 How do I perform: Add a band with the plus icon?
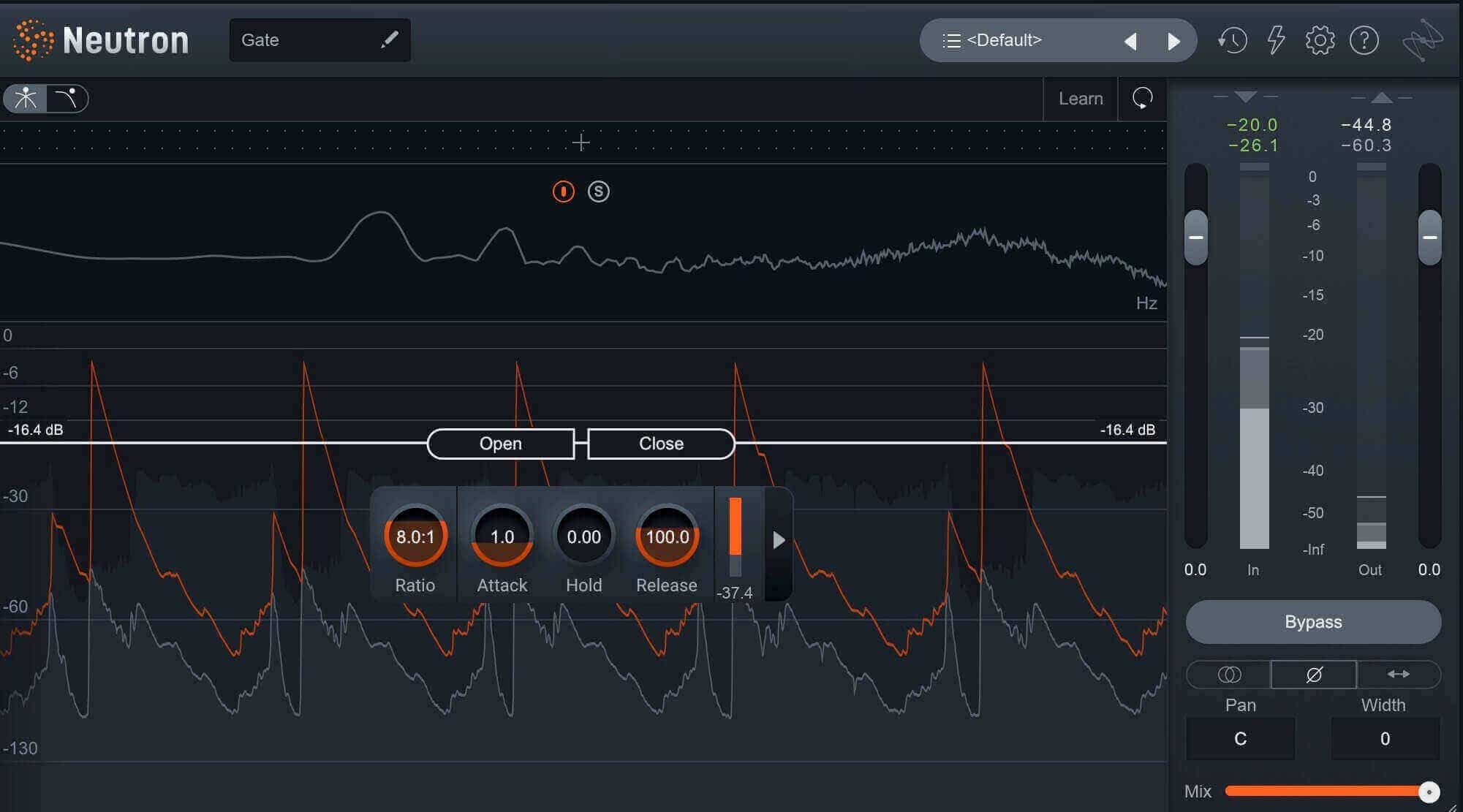[581, 142]
